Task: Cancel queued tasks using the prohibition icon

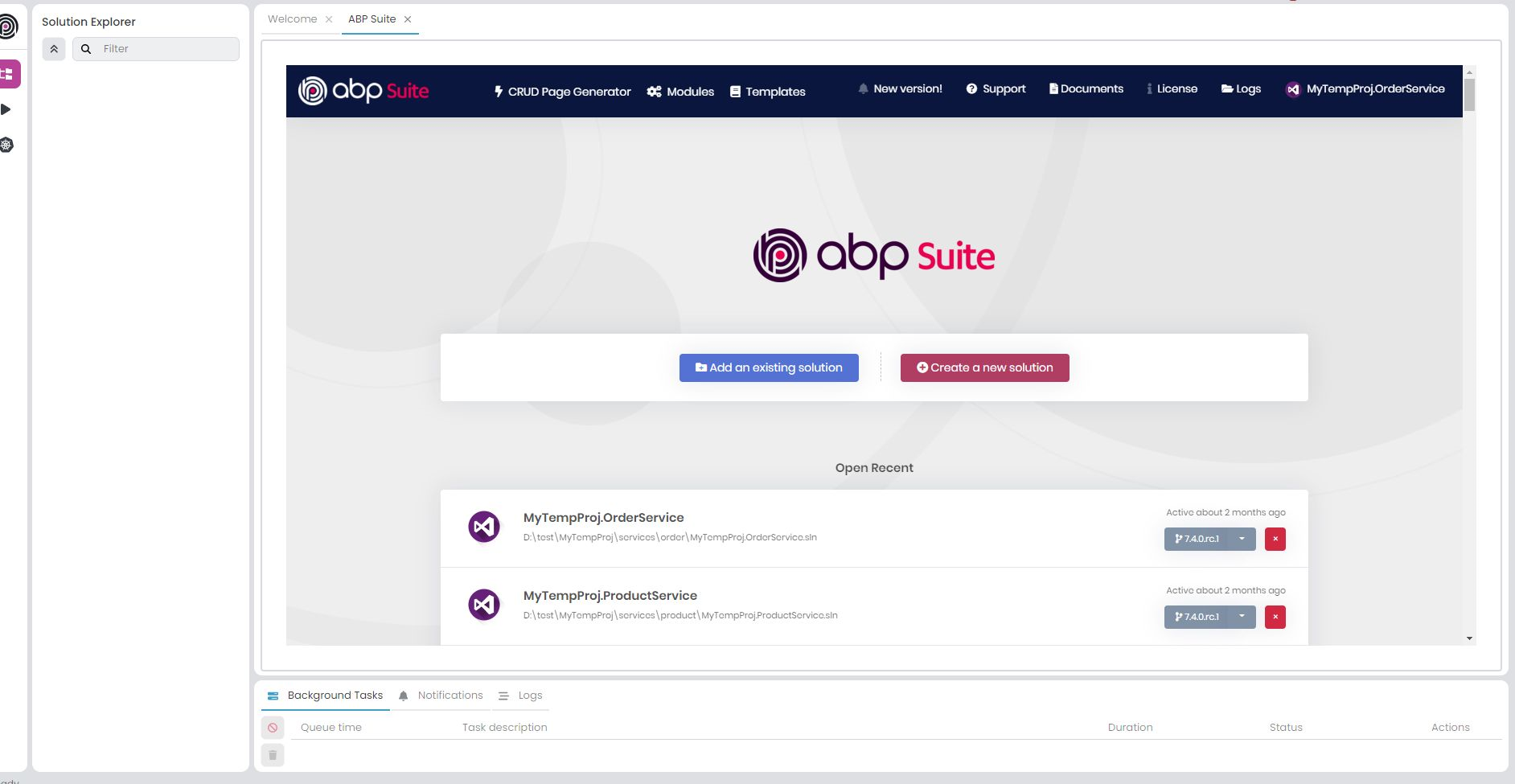Action: [x=273, y=727]
